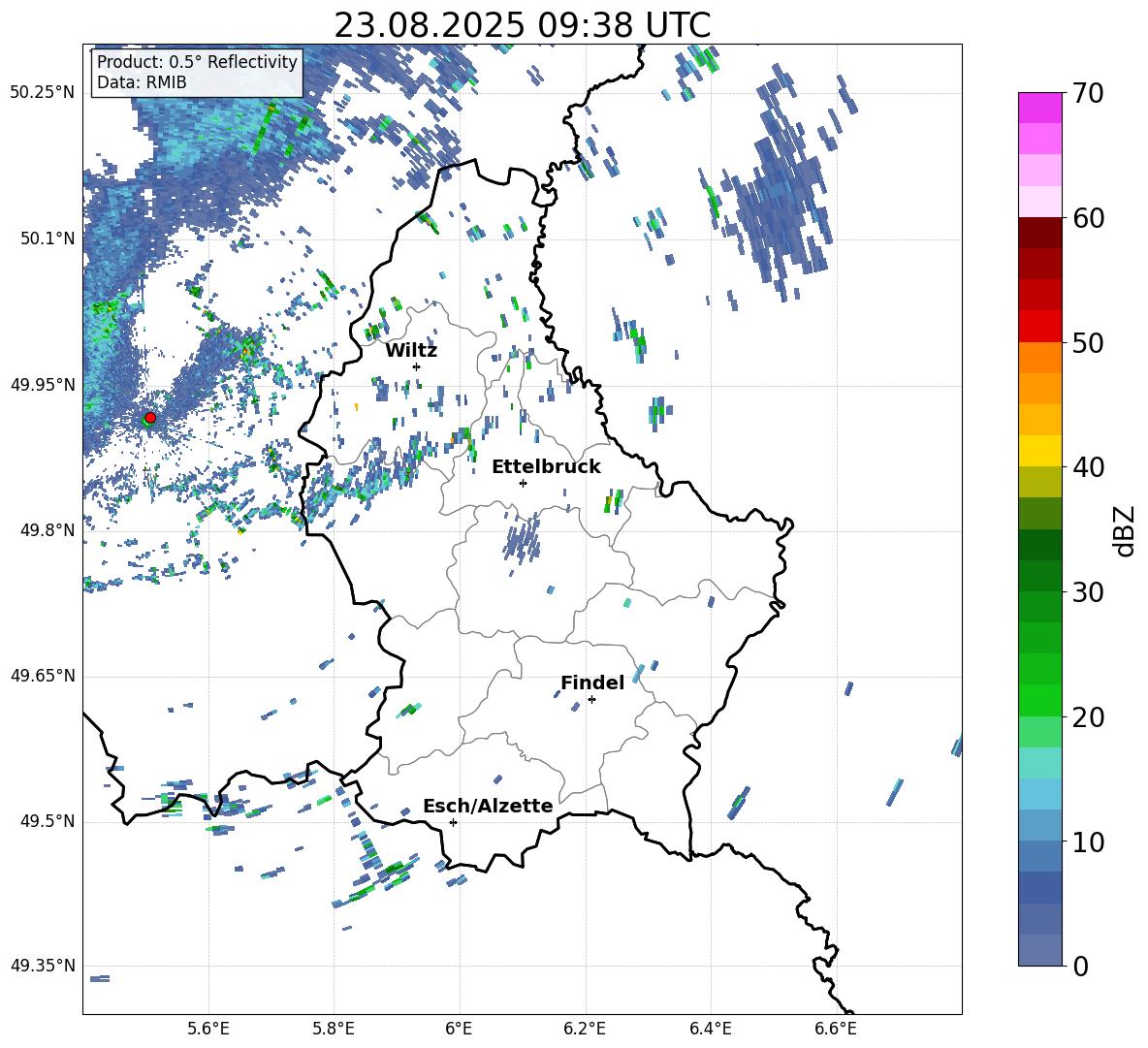This screenshot has width=1148, height=1048.
Task: Click the 50.25°N latitude label
Action: (43, 93)
